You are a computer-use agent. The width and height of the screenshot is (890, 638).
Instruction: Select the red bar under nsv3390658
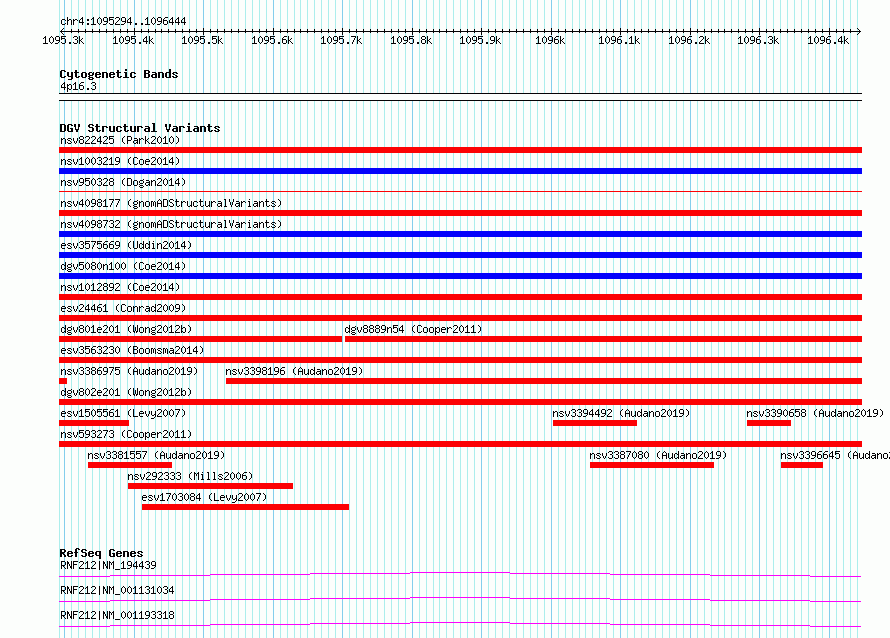(x=769, y=423)
